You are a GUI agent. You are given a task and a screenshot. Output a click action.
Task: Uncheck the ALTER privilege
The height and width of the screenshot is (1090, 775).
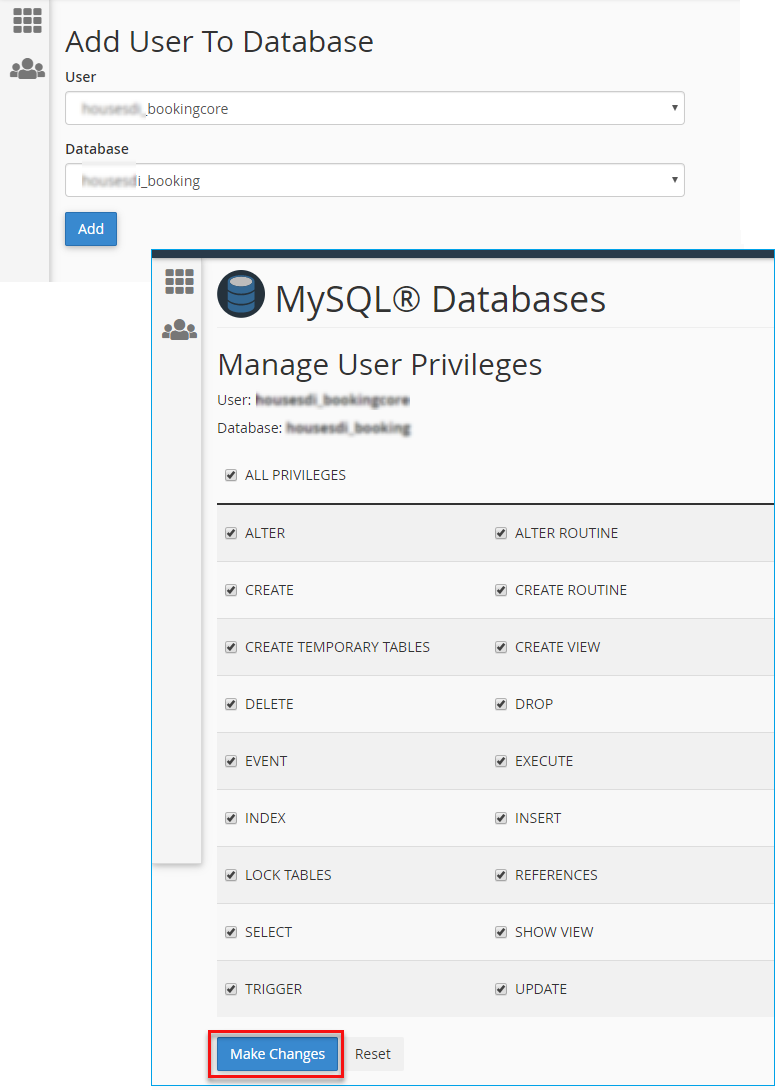click(231, 533)
